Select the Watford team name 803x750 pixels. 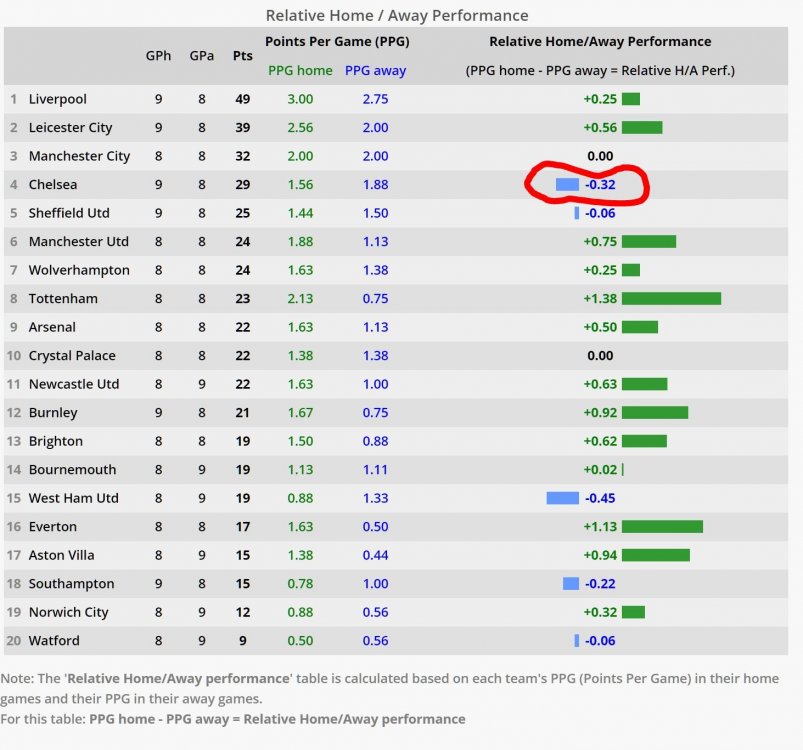[x=54, y=640]
